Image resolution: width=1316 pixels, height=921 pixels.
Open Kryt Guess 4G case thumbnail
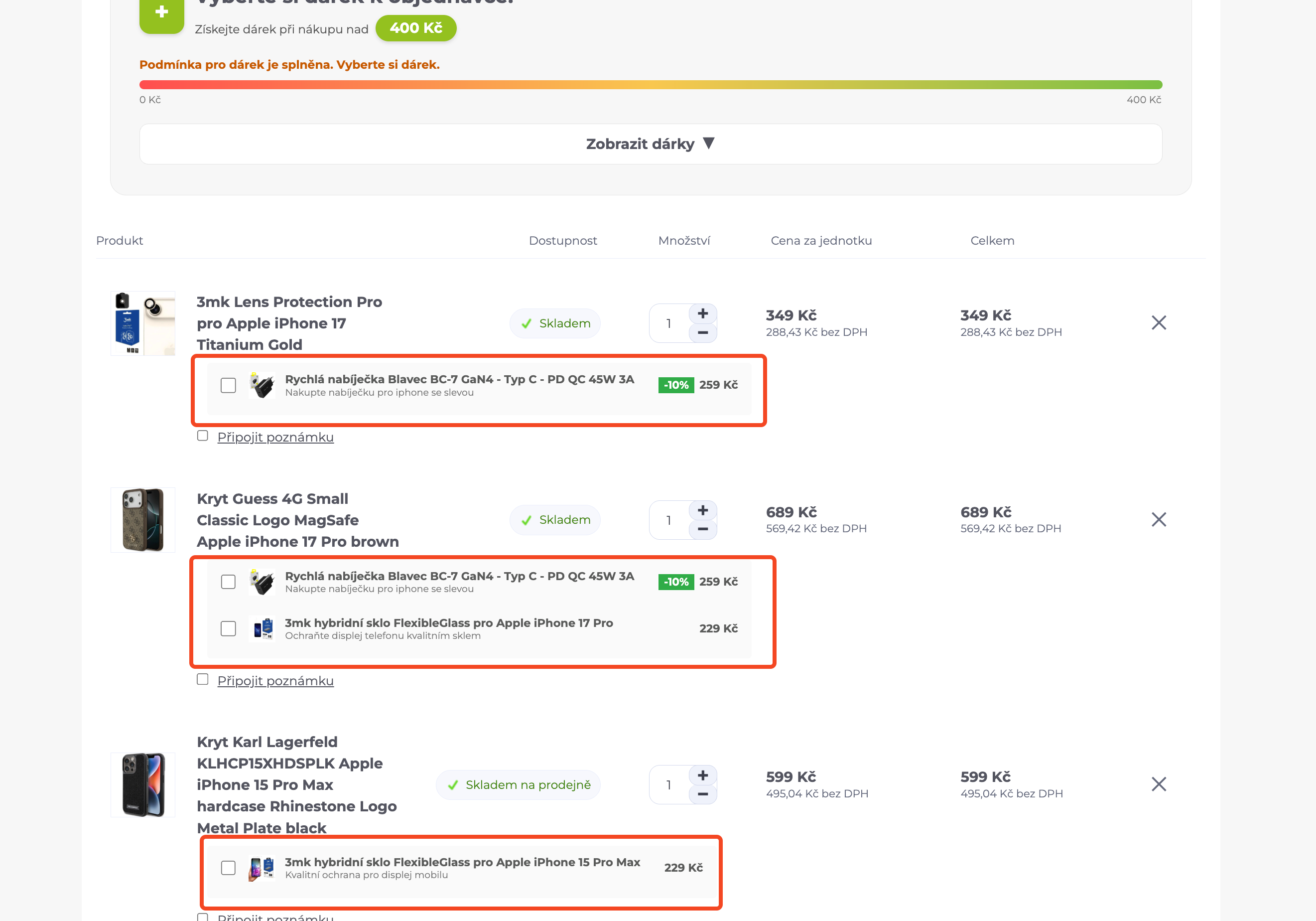[x=143, y=520]
